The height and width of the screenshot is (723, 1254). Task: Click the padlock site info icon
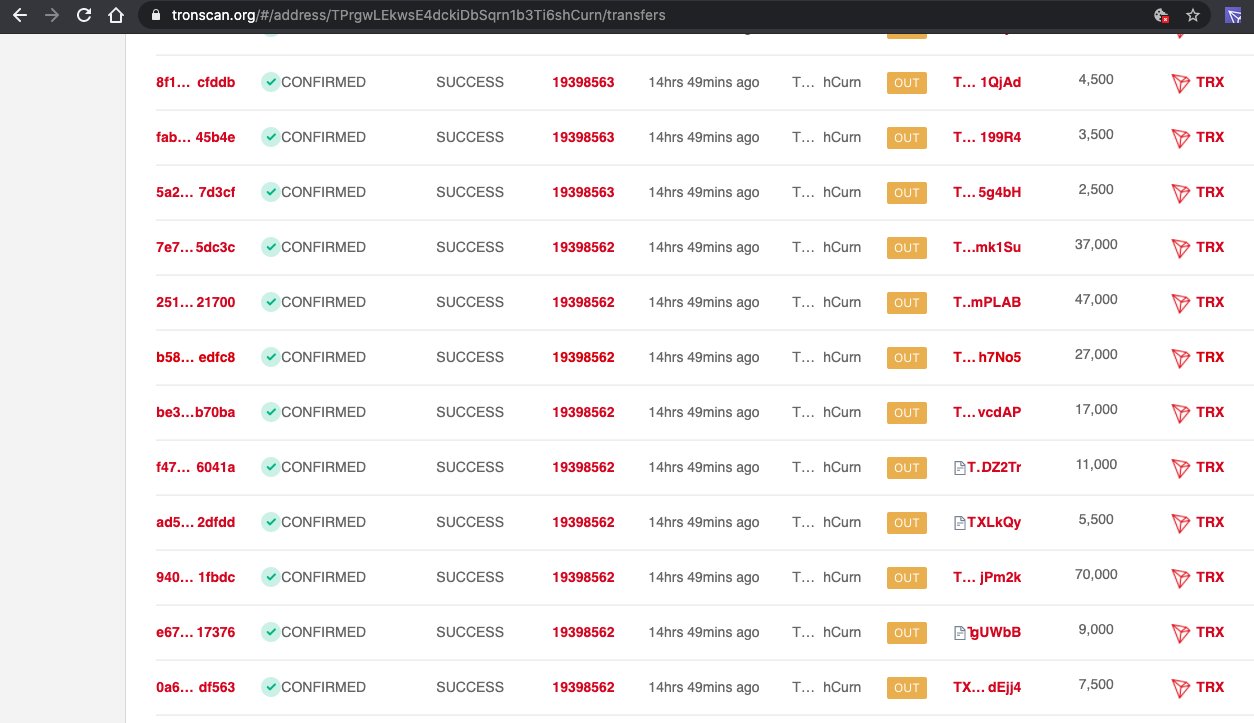(155, 16)
